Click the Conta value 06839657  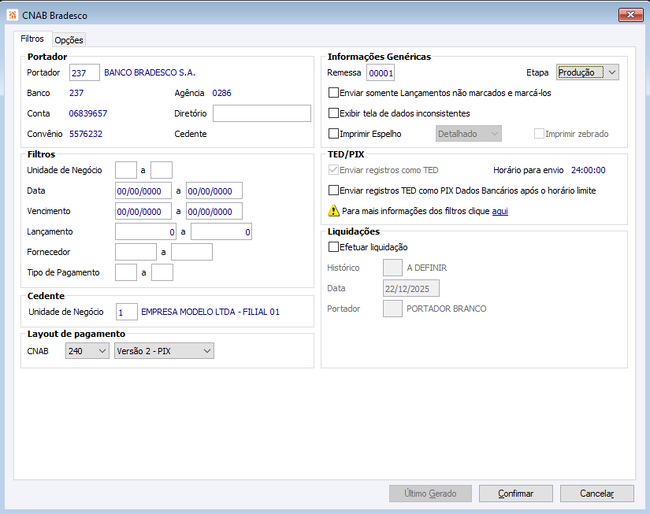88,113
